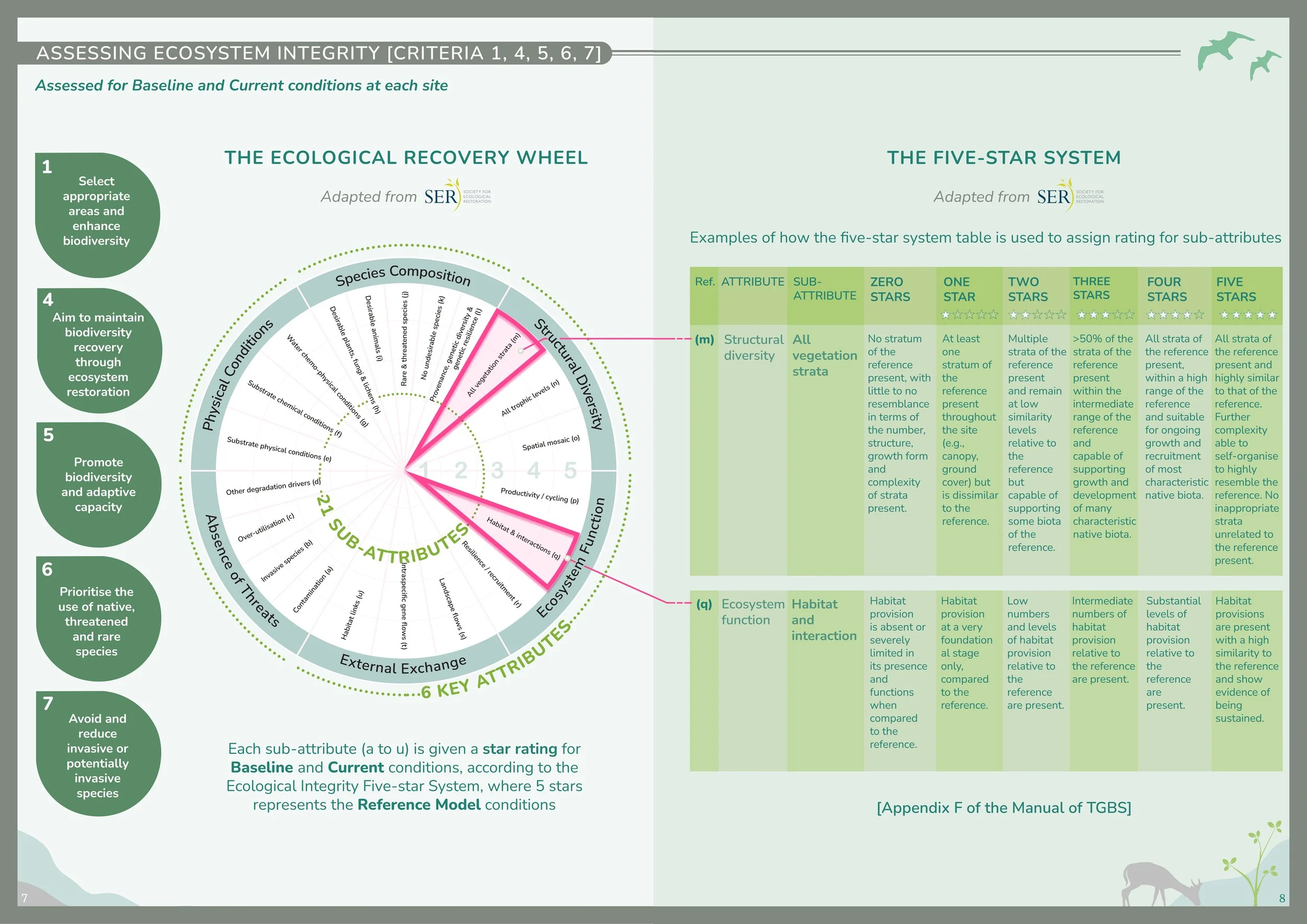Viewport: 1307px width, 924px height.
Task: Click the sprouting plant illustration in bottom-right corner
Action: (1259, 865)
